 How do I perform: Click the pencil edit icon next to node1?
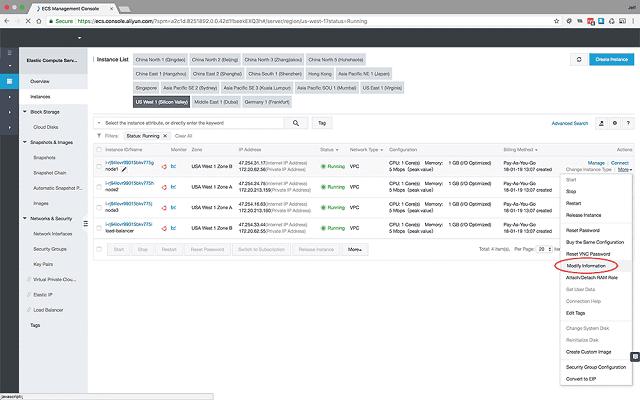pos(124,168)
